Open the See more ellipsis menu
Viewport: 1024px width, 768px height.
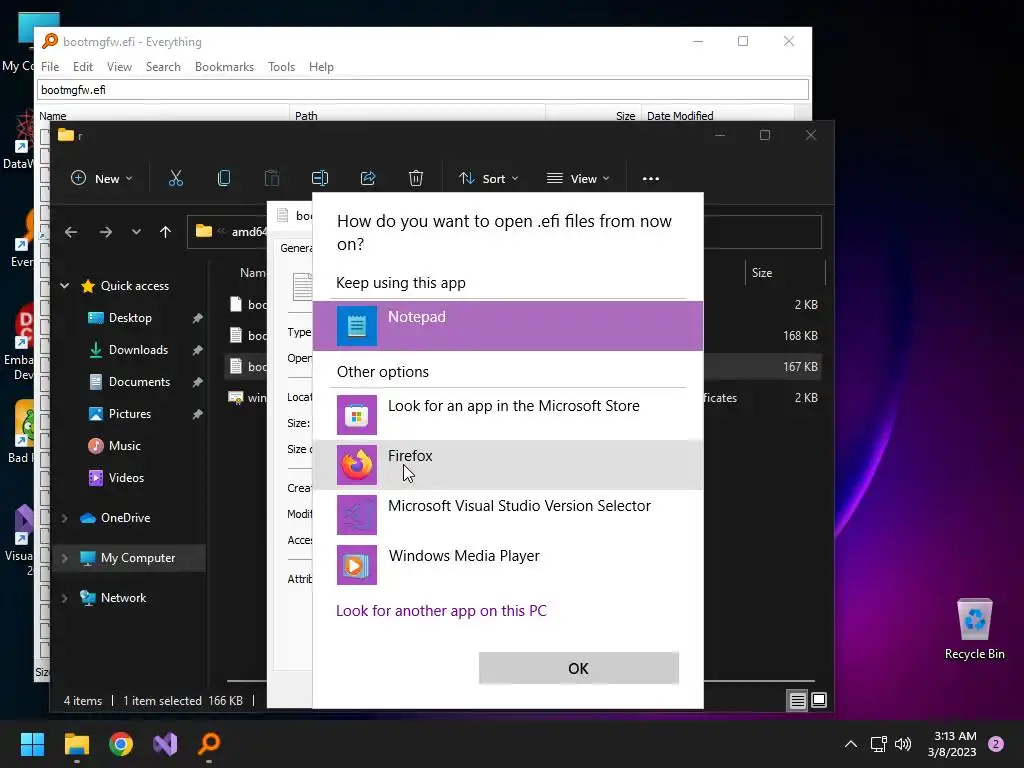click(x=650, y=178)
